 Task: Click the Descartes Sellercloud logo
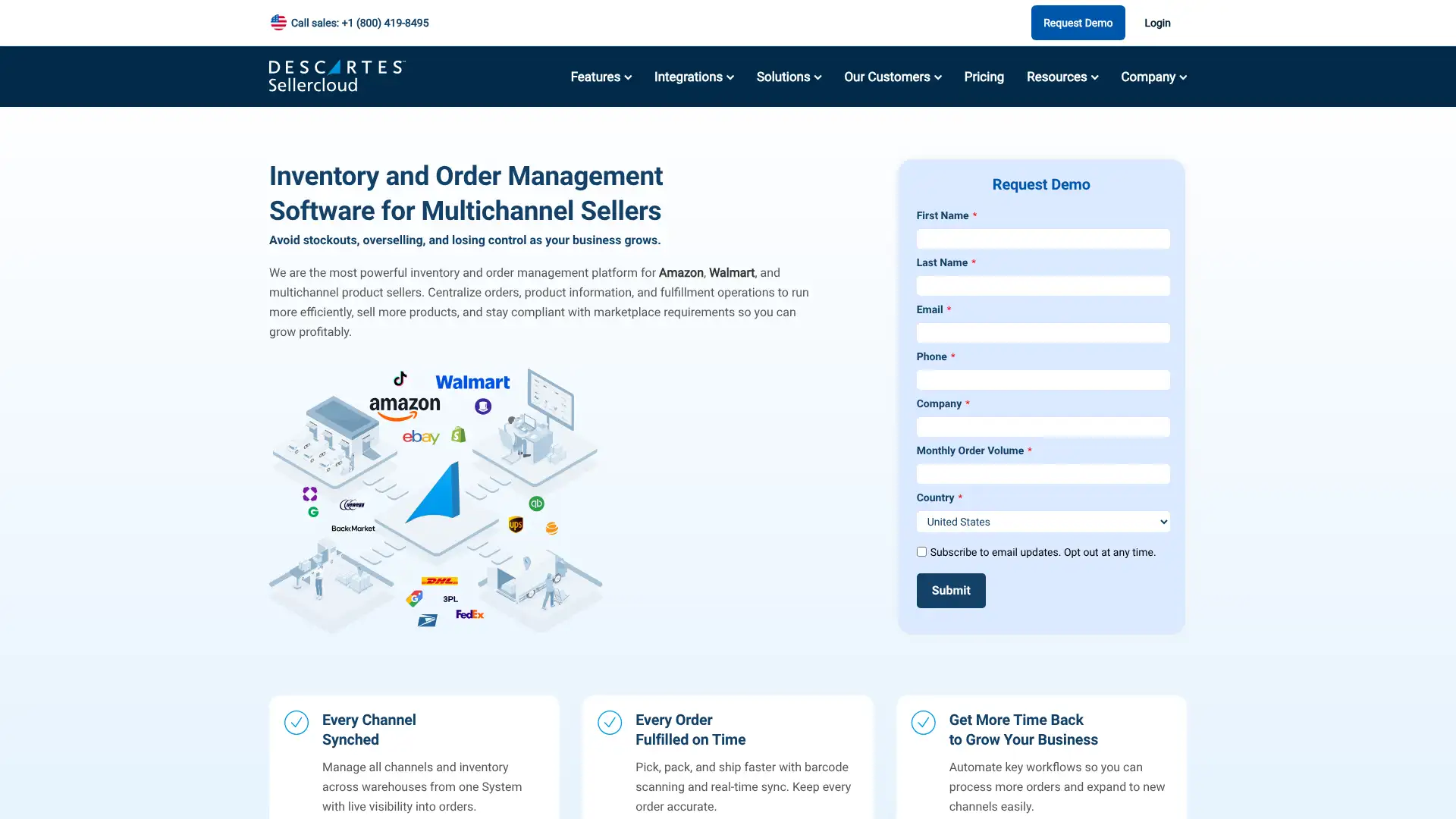337,77
